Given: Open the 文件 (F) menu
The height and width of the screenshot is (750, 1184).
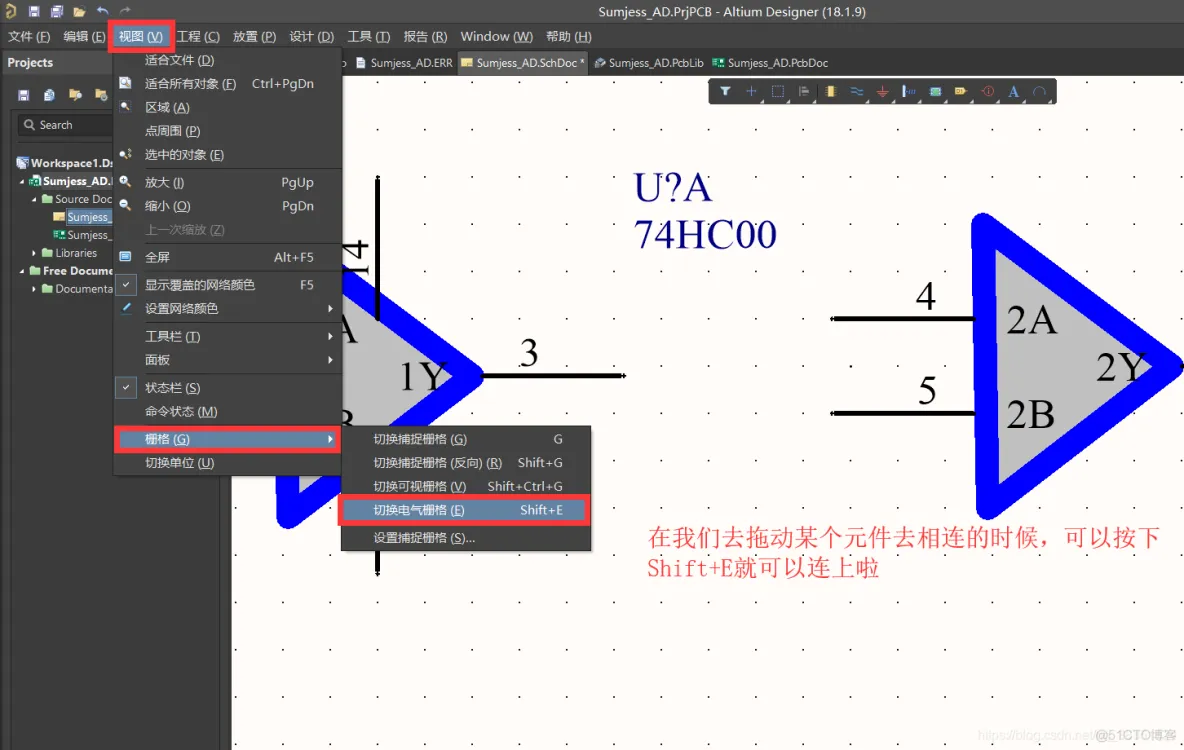Looking at the screenshot, I should [x=29, y=36].
